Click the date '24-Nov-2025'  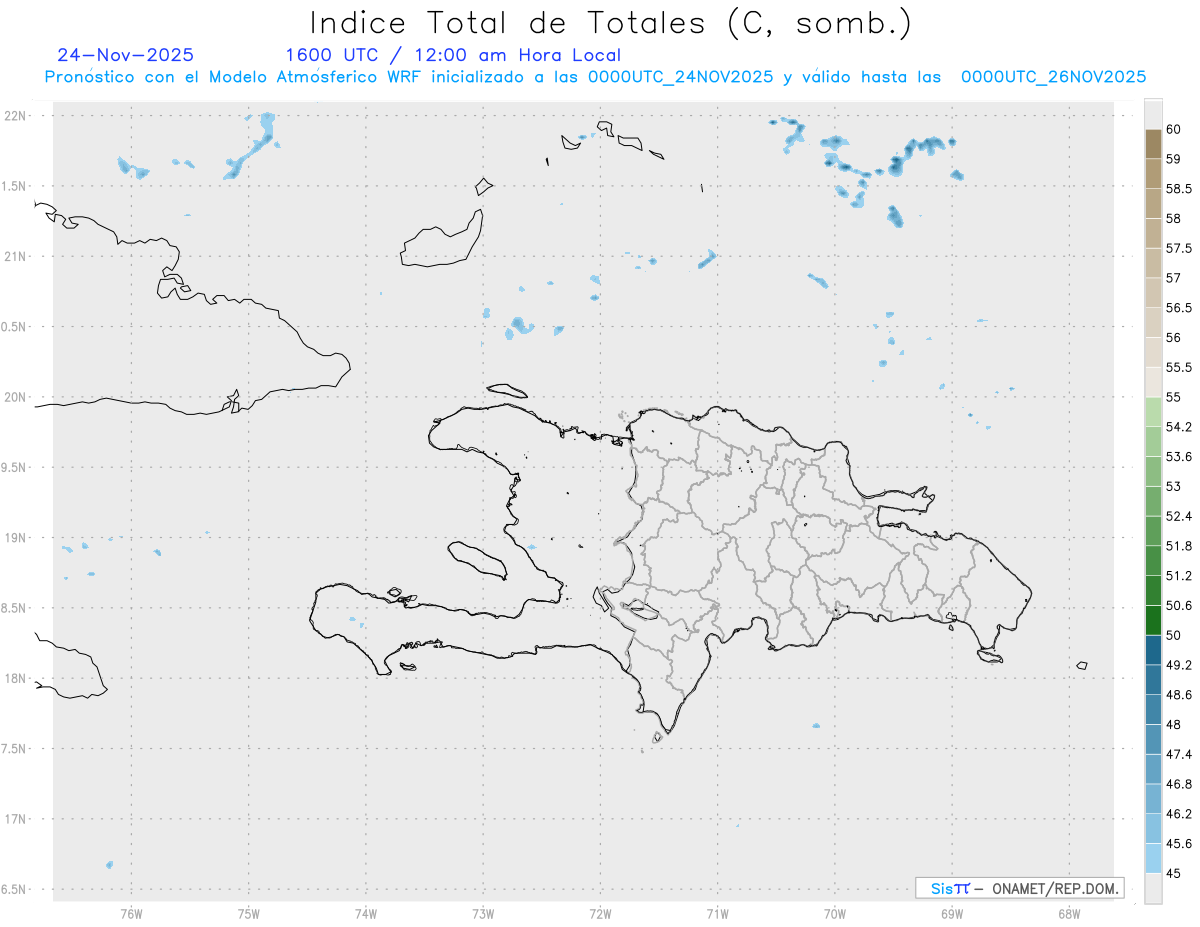126,55
